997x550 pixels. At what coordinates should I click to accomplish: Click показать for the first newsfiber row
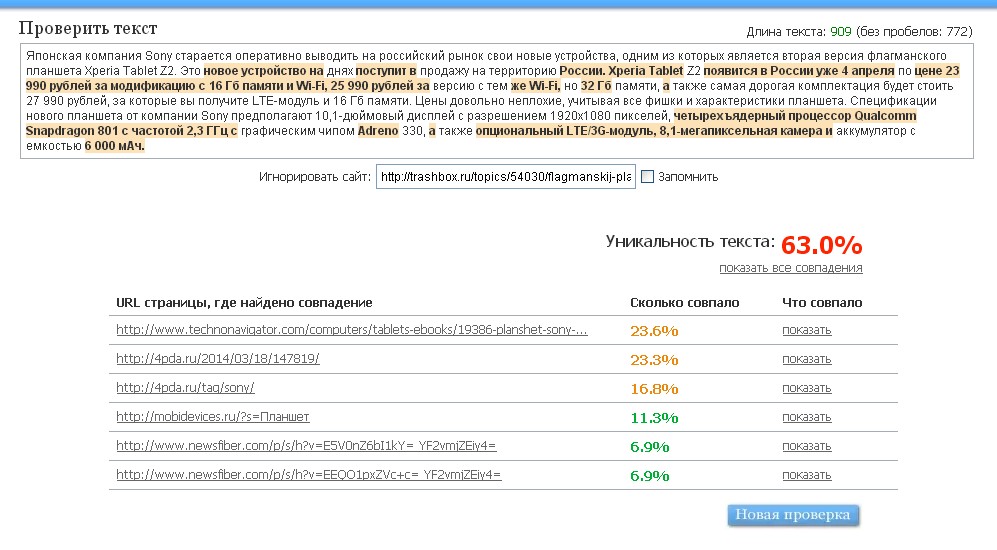tap(806, 446)
